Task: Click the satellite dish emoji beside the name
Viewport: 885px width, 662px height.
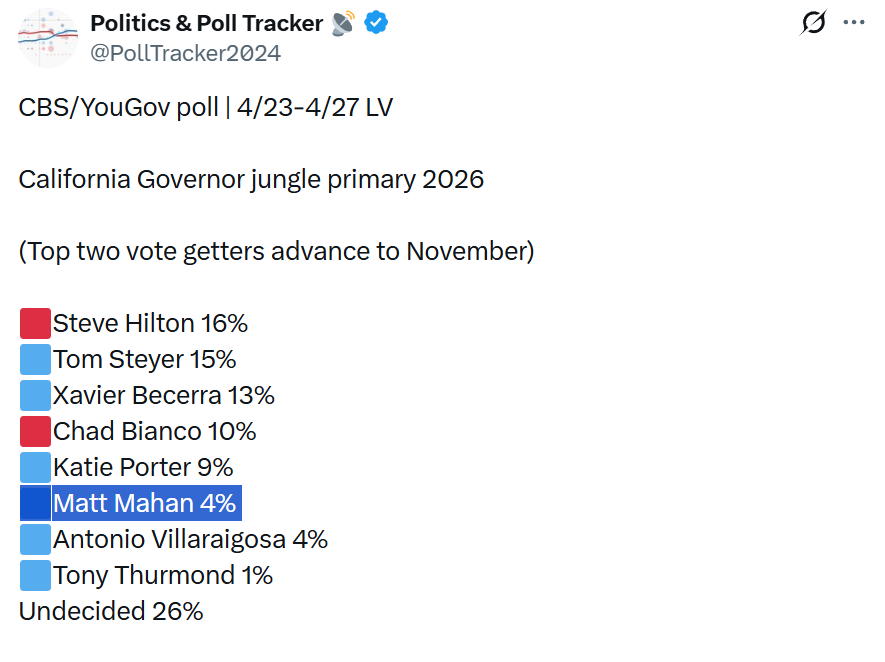Action: tap(343, 23)
